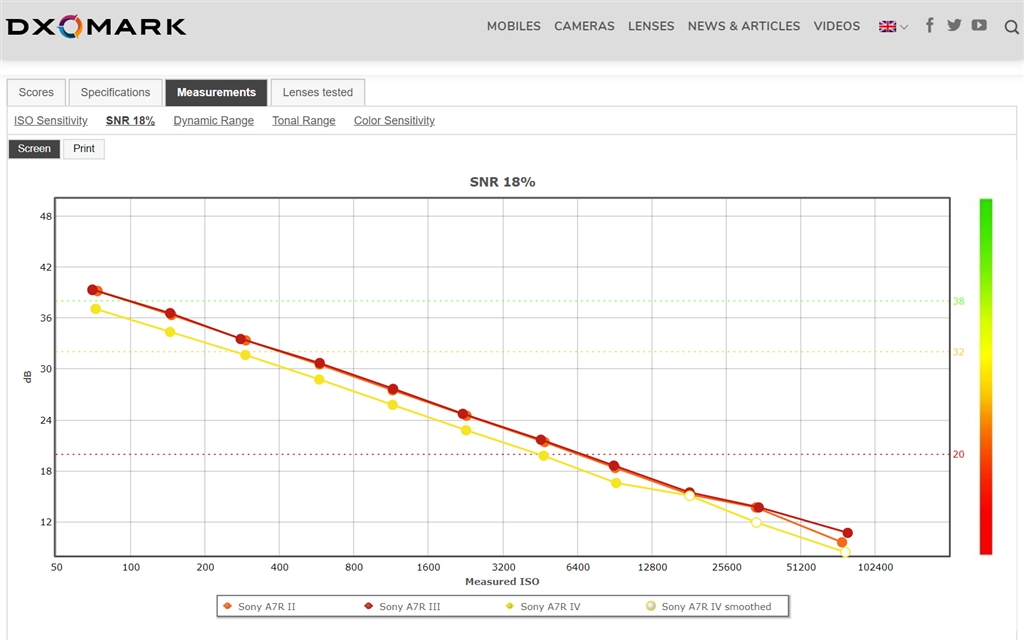Viewport: 1024px width, 640px height.
Task: Open the Twitter icon link
Action: coord(954,25)
